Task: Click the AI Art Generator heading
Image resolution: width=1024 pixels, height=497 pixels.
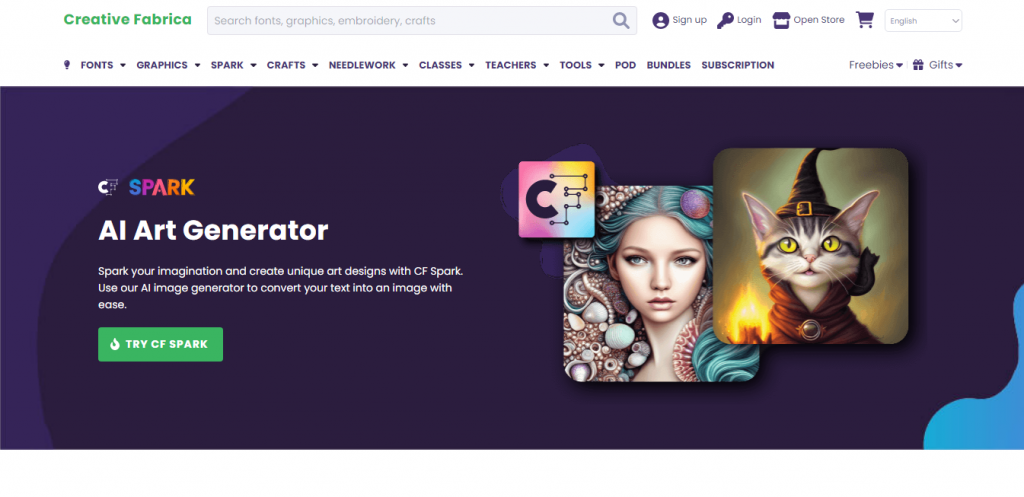Action: pos(213,230)
